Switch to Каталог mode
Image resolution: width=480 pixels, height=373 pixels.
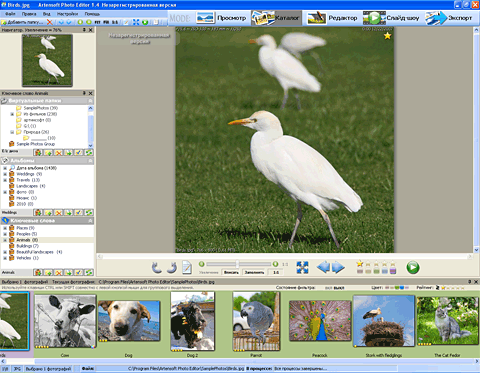click(276, 18)
